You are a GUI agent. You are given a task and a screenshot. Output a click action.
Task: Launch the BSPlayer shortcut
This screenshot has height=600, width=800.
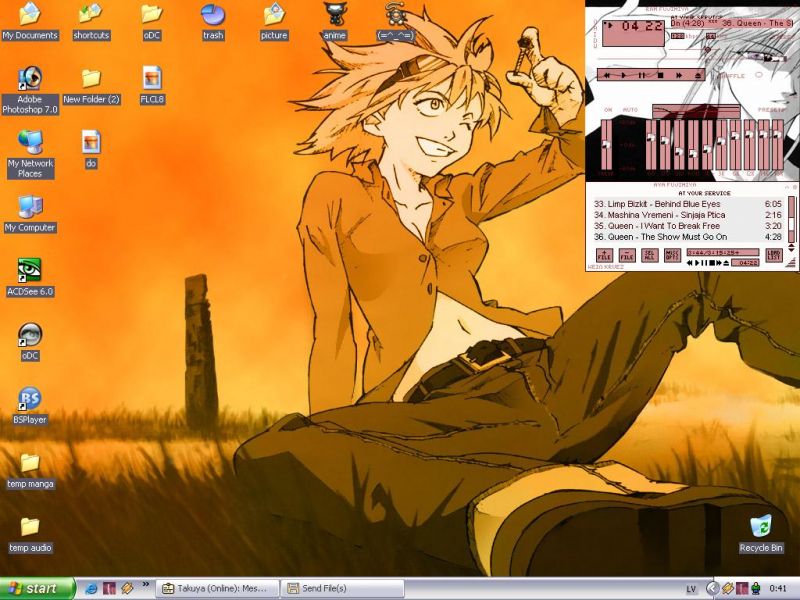click(30, 406)
